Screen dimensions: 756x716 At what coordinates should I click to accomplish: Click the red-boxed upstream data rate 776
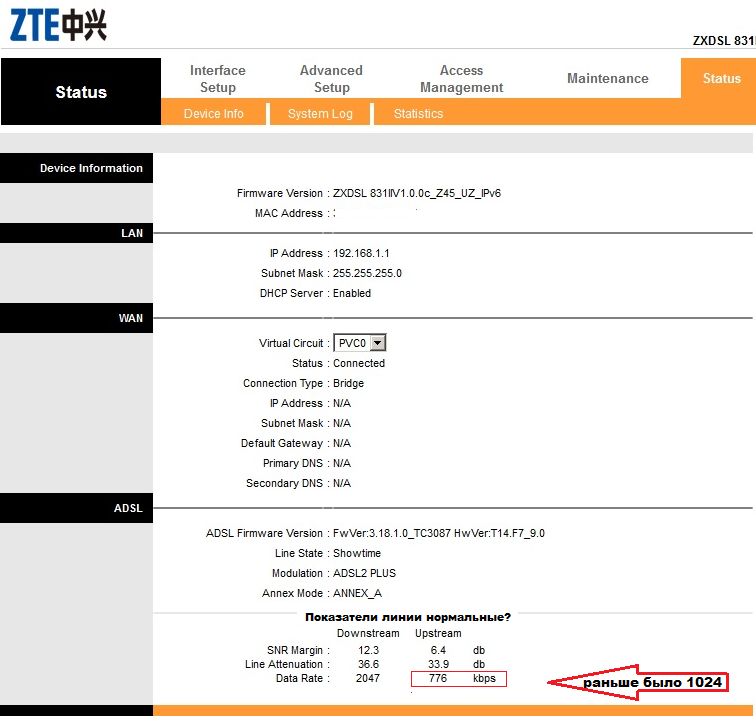click(x=439, y=679)
